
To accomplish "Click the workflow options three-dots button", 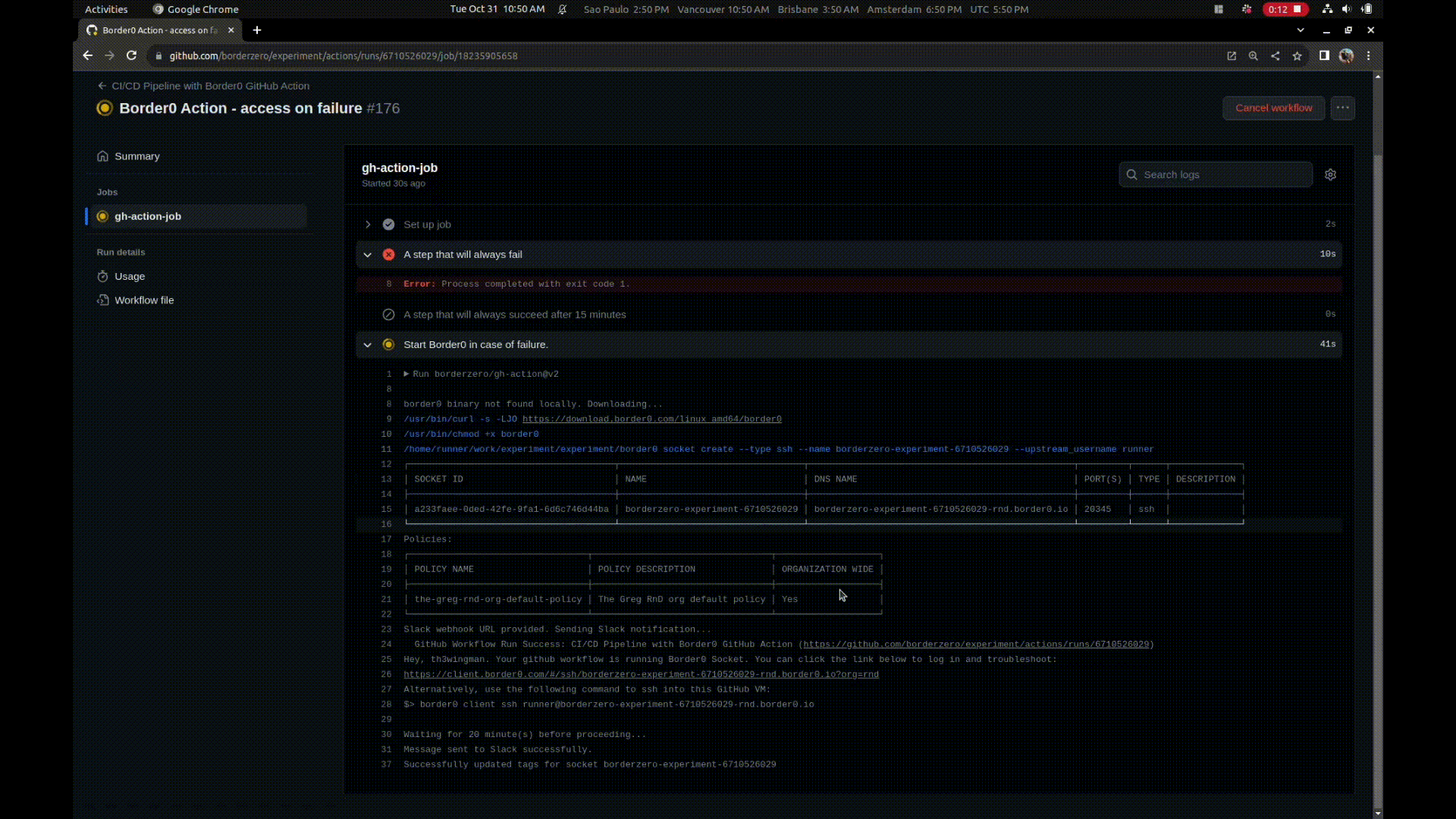I will coord(1342,108).
